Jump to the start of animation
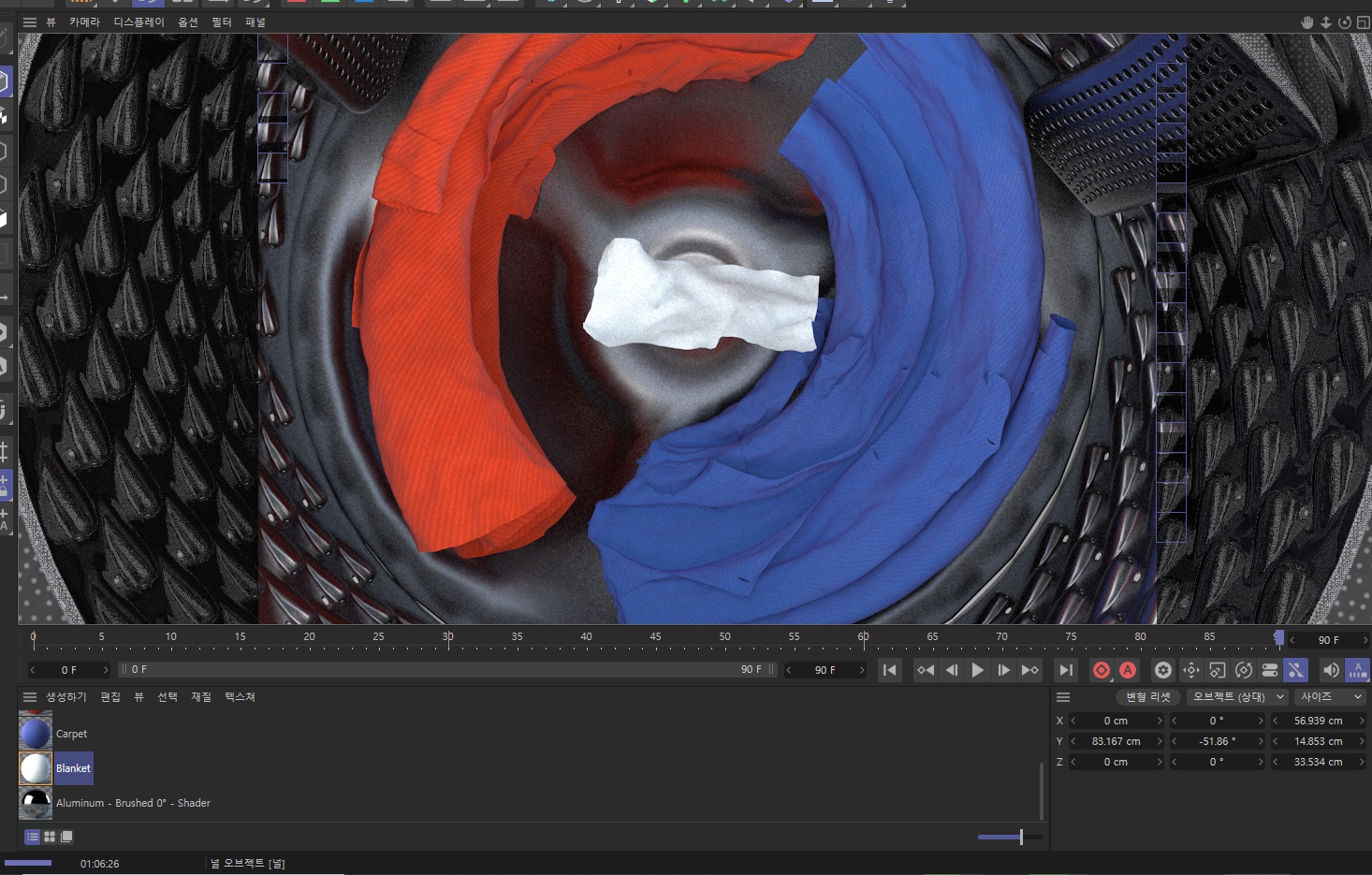1372x875 pixels. [889, 670]
